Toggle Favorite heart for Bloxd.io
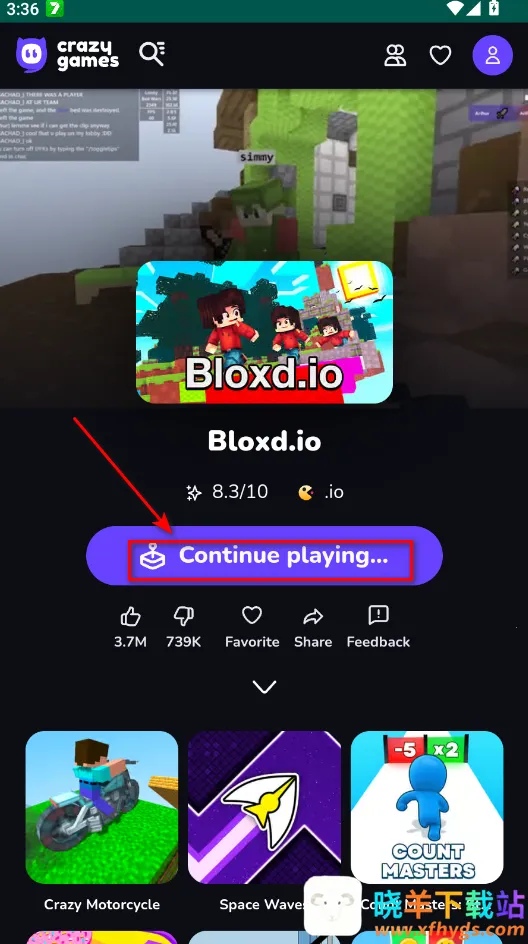Image resolution: width=528 pixels, height=944 pixels. (x=252, y=626)
